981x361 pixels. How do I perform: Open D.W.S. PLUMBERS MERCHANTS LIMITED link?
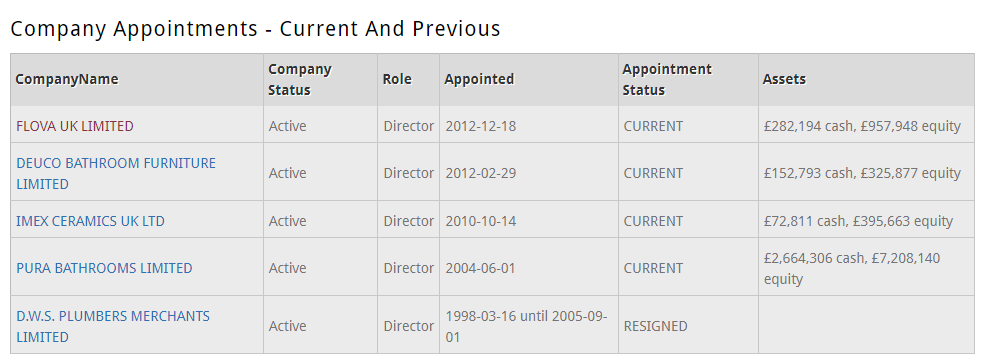pos(113,326)
